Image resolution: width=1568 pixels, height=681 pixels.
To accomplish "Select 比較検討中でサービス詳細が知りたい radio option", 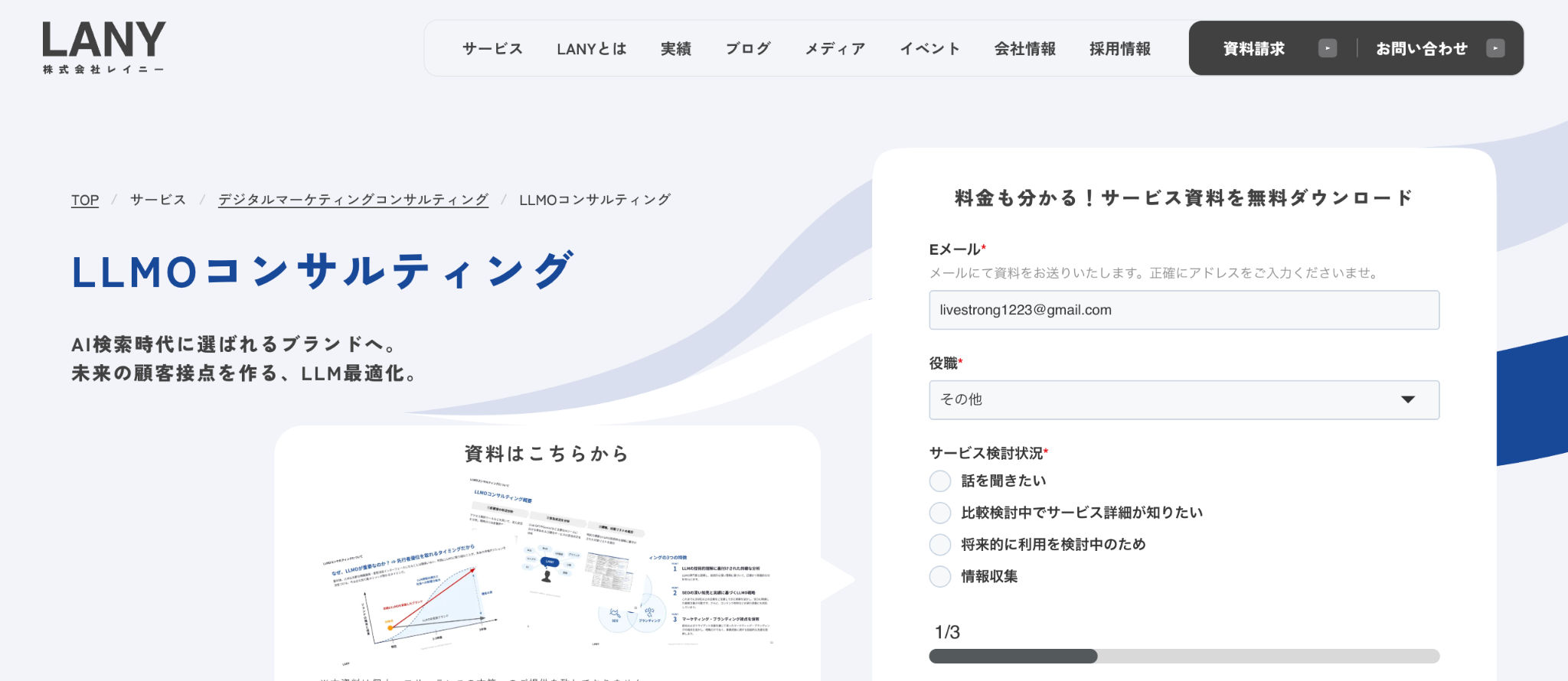I will coord(940,513).
